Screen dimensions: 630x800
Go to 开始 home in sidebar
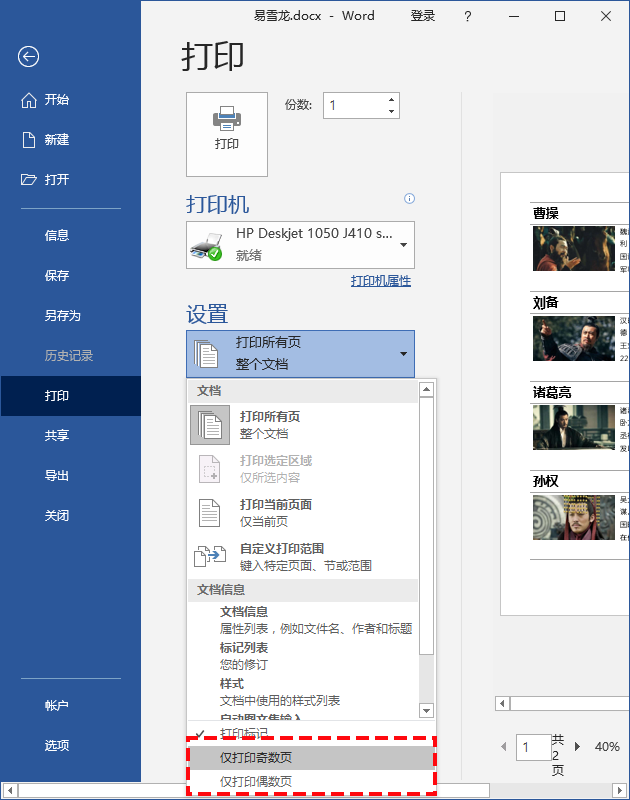(70, 99)
